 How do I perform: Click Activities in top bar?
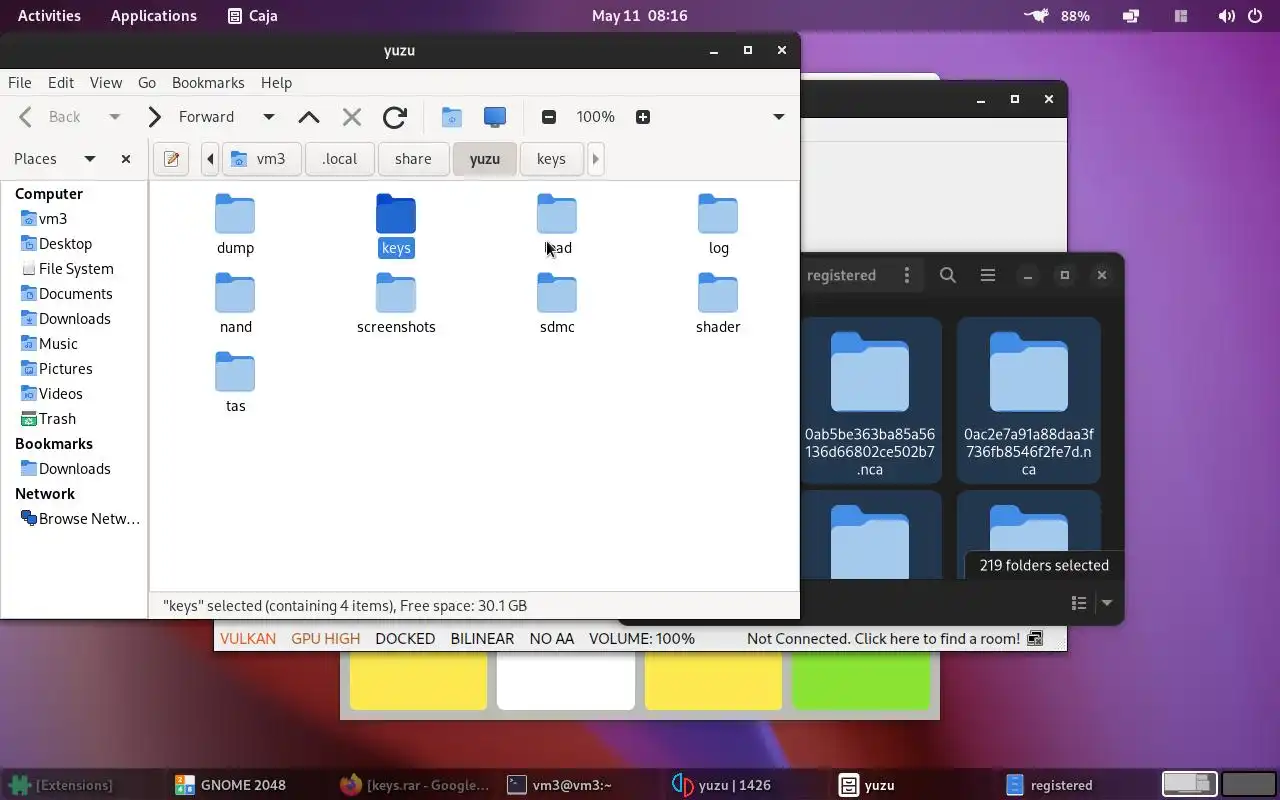tap(49, 16)
